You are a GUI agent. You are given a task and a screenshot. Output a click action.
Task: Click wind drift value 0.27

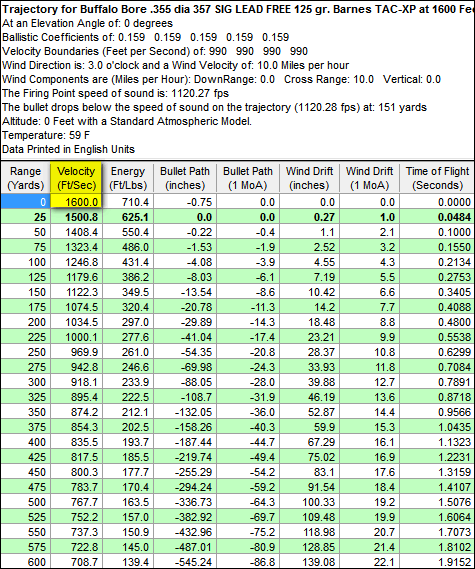pos(309,217)
